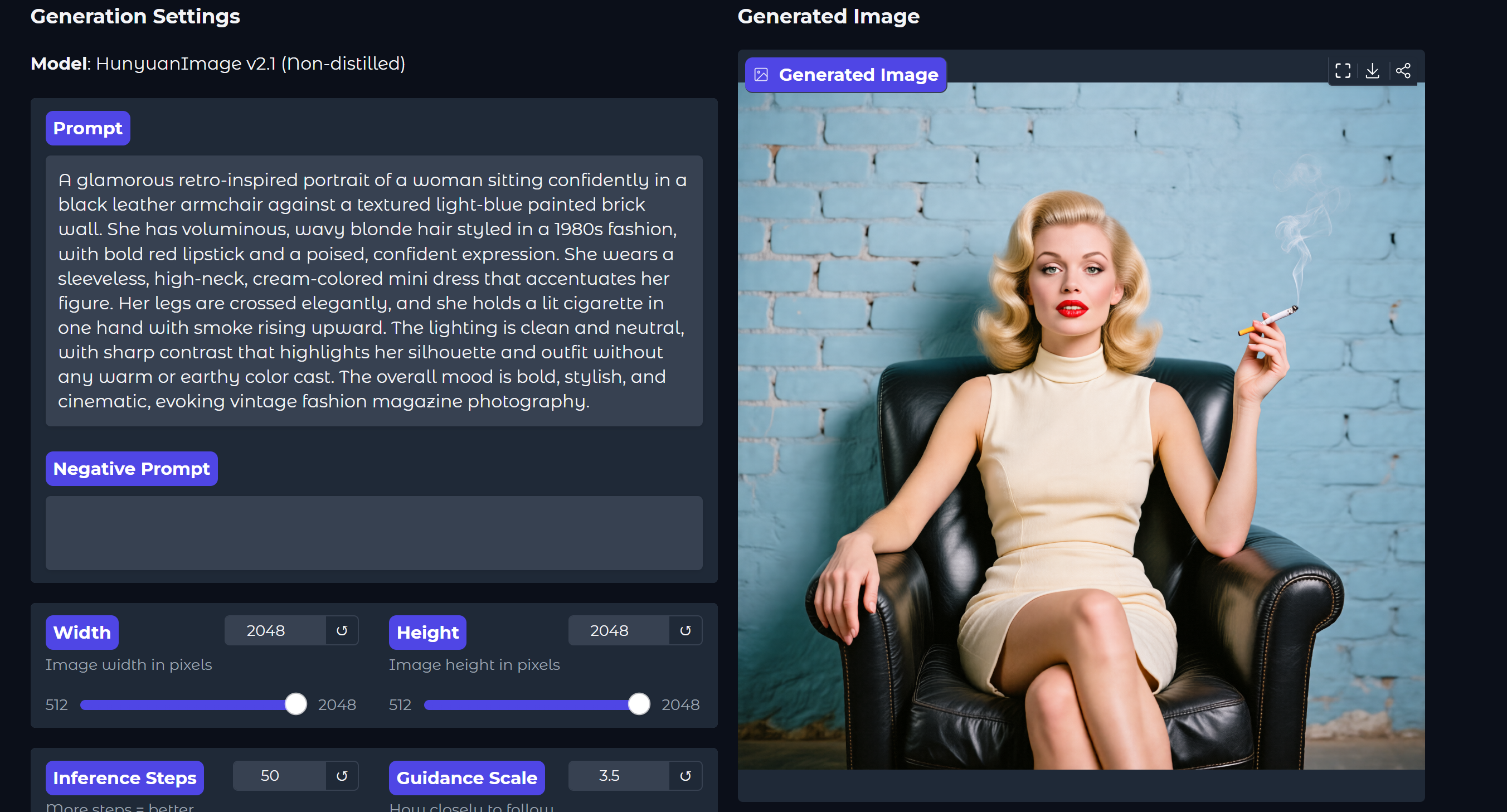Reset the Height value

[x=685, y=630]
